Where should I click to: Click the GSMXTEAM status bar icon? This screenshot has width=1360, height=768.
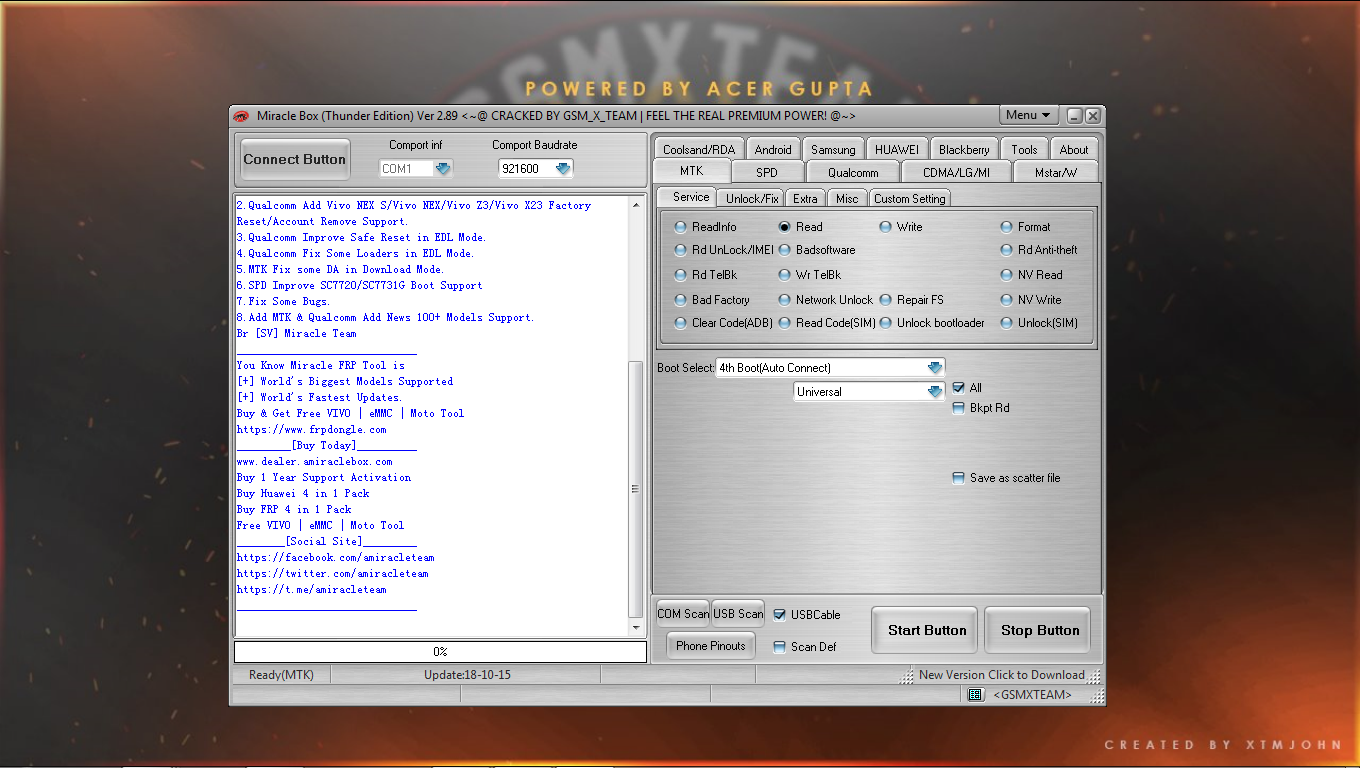tap(976, 694)
